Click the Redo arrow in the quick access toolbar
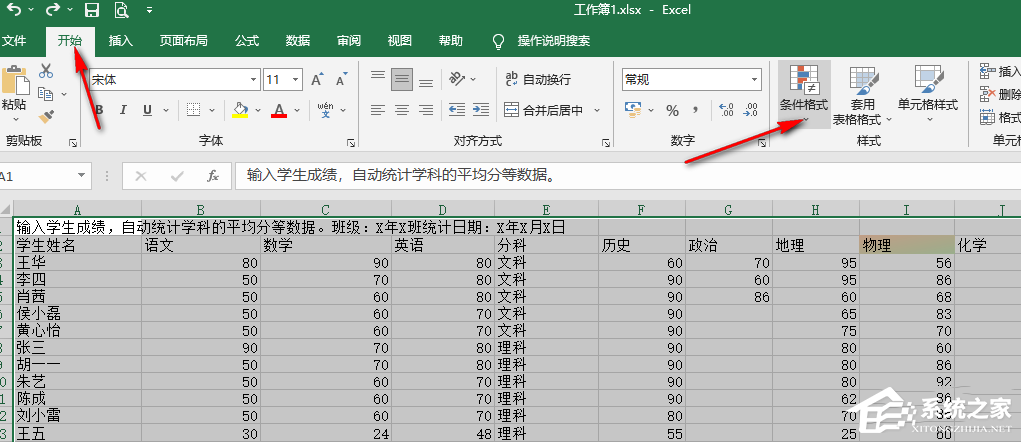 pos(53,10)
